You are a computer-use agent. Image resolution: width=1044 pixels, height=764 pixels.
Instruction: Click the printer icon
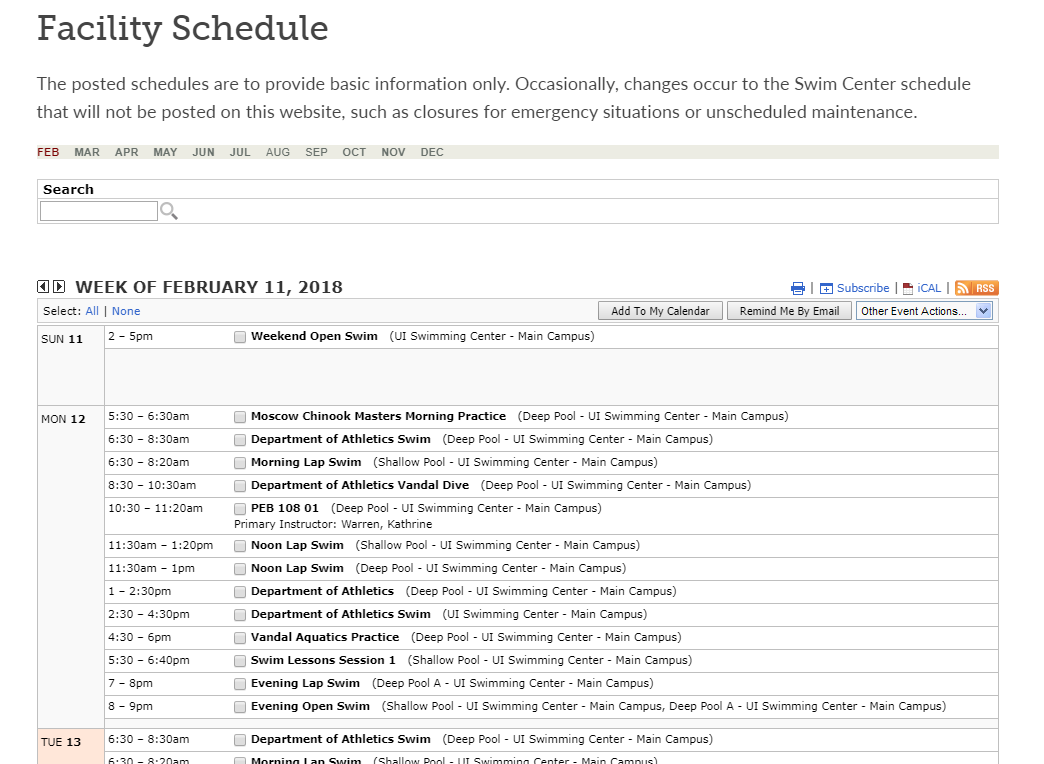(x=798, y=288)
